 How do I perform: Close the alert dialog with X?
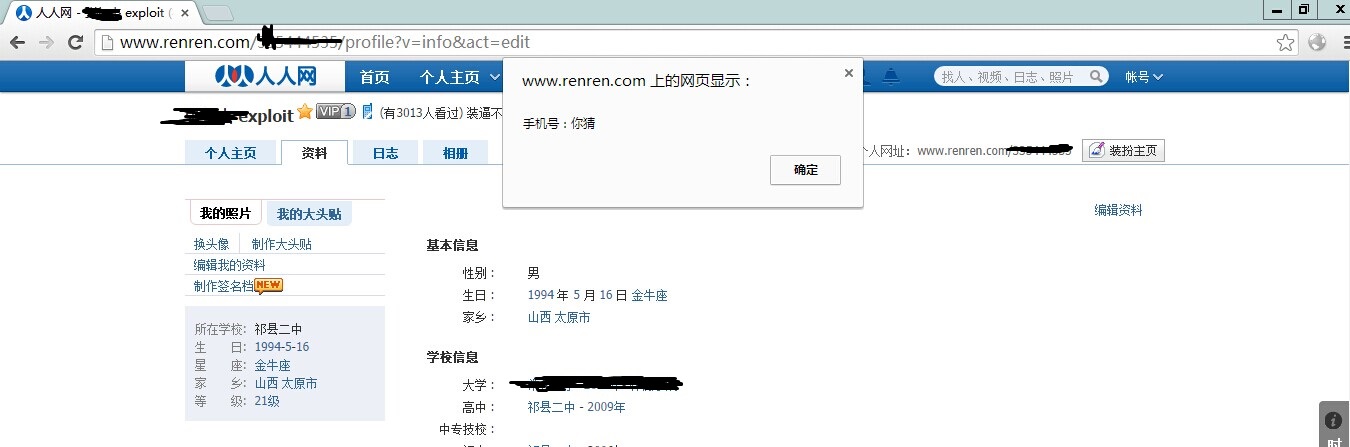pos(848,73)
